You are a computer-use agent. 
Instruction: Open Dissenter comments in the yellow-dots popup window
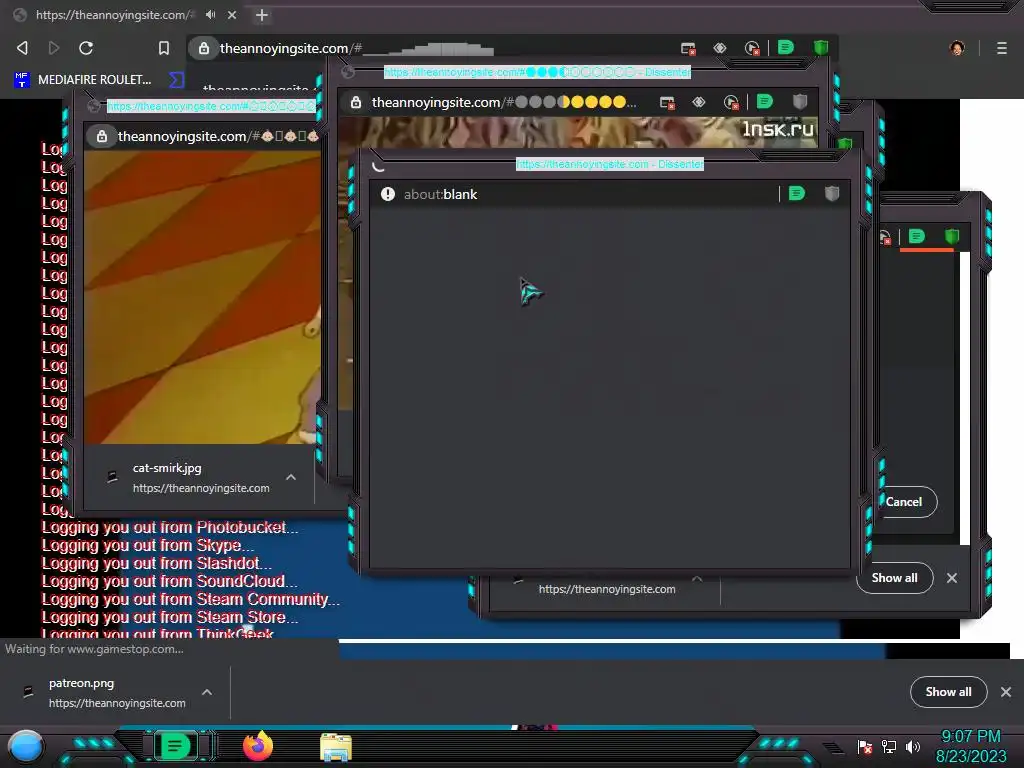coord(765,101)
